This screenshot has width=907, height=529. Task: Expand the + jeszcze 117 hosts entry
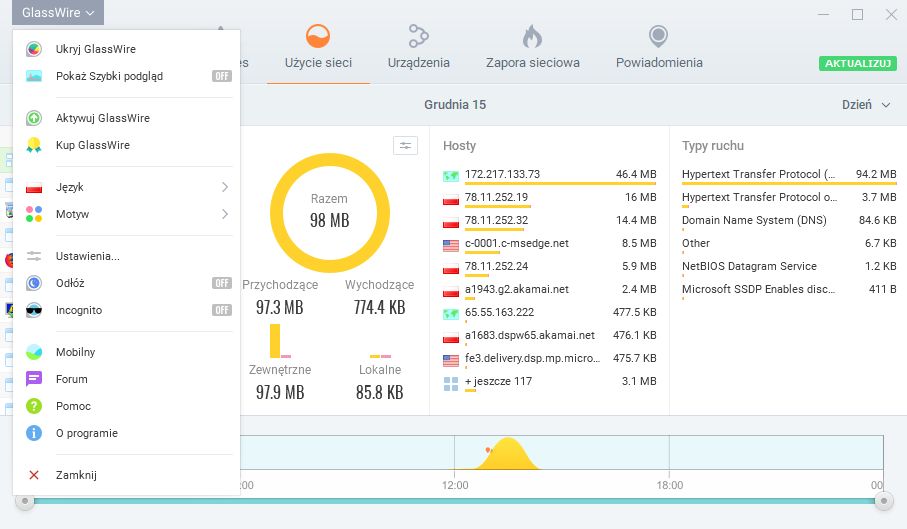click(550, 382)
